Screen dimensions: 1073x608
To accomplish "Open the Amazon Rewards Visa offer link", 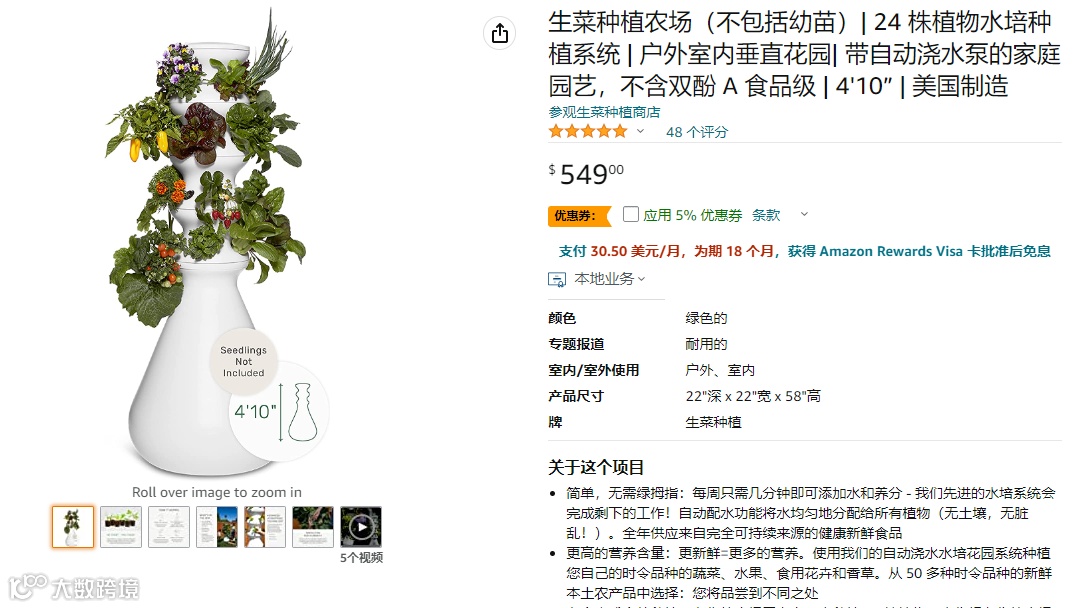I will [919, 251].
